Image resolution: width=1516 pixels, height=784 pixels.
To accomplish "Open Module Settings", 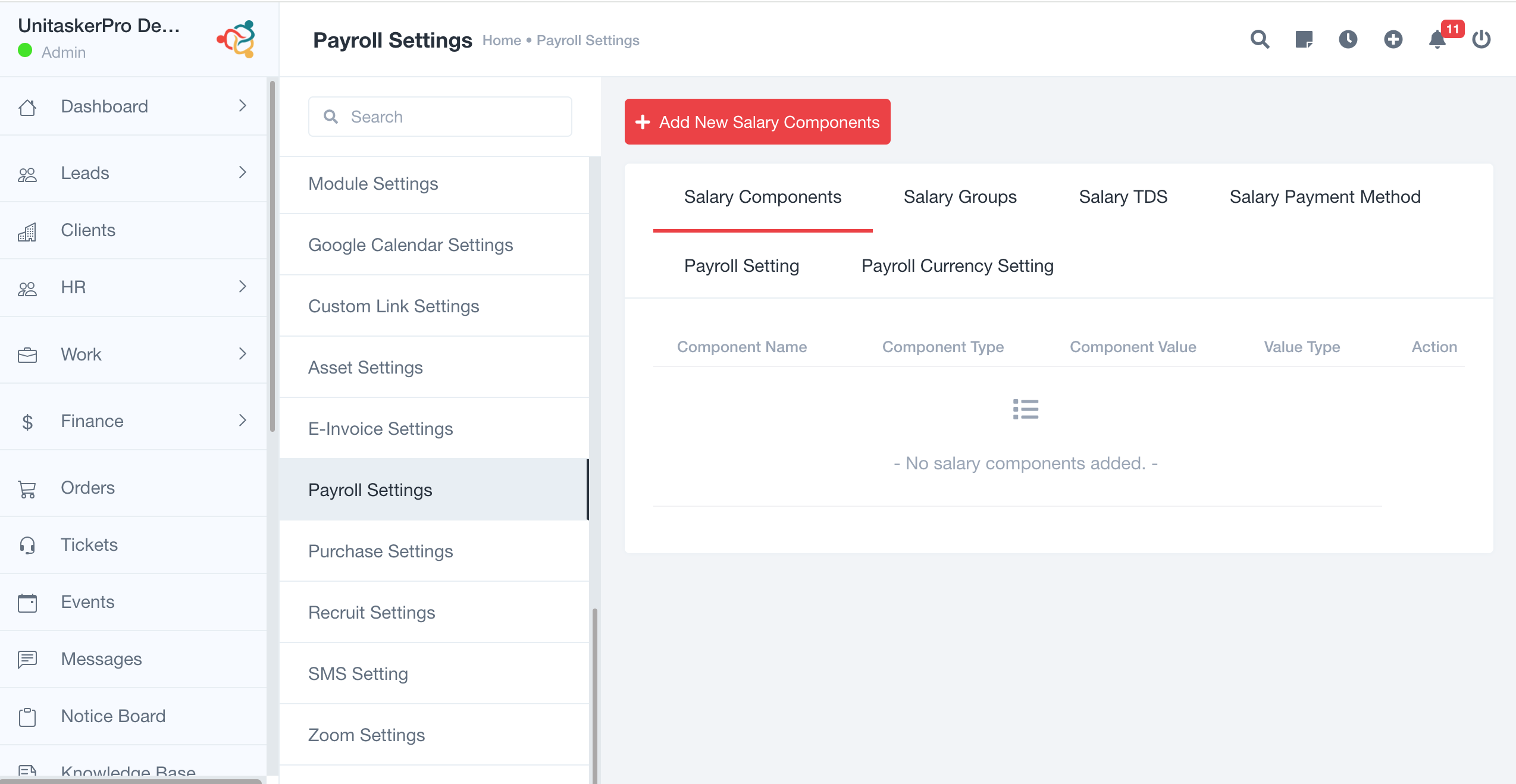I will pyautogui.click(x=434, y=184).
